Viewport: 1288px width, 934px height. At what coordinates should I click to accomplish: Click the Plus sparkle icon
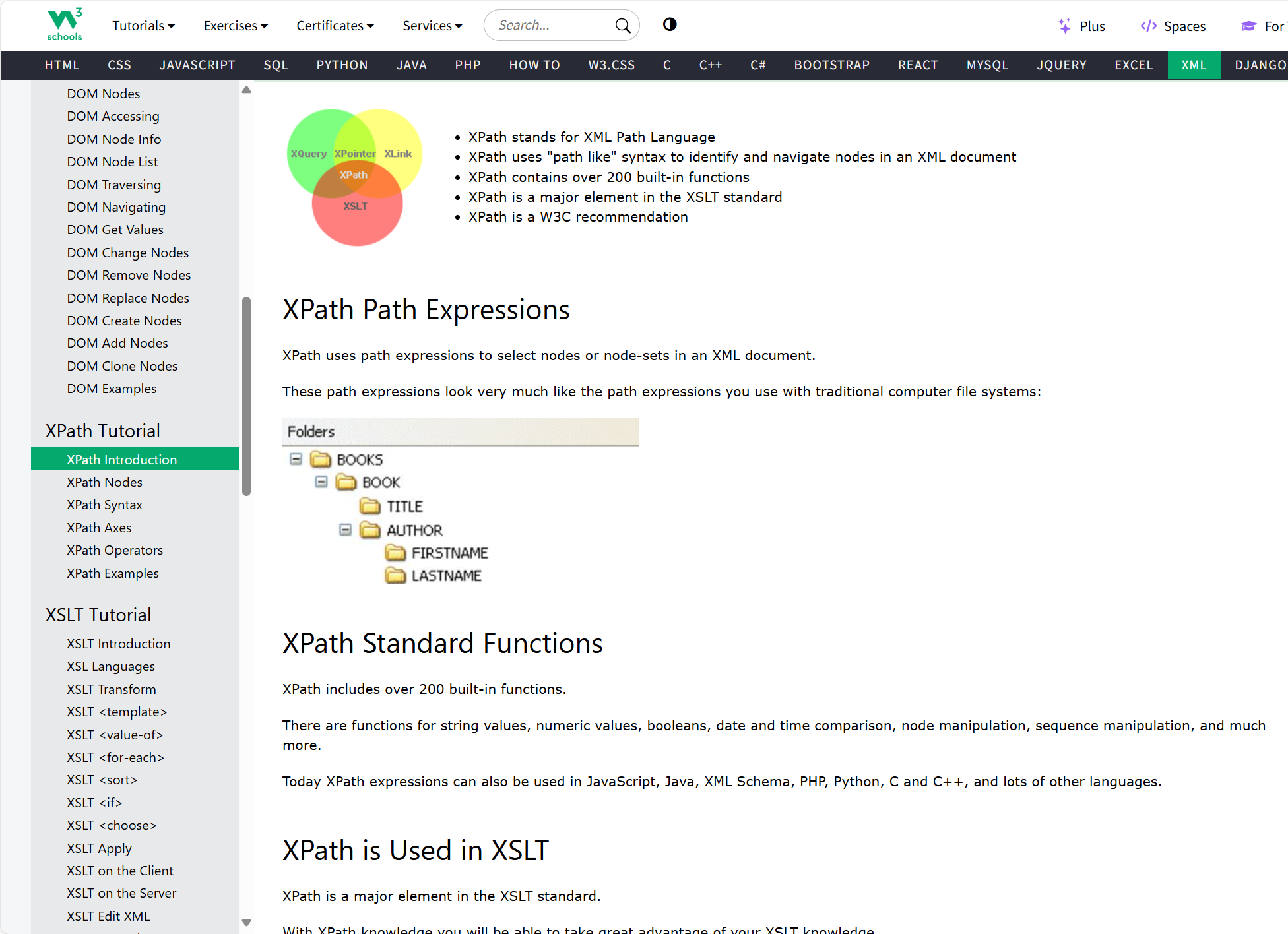(1064, 26)
